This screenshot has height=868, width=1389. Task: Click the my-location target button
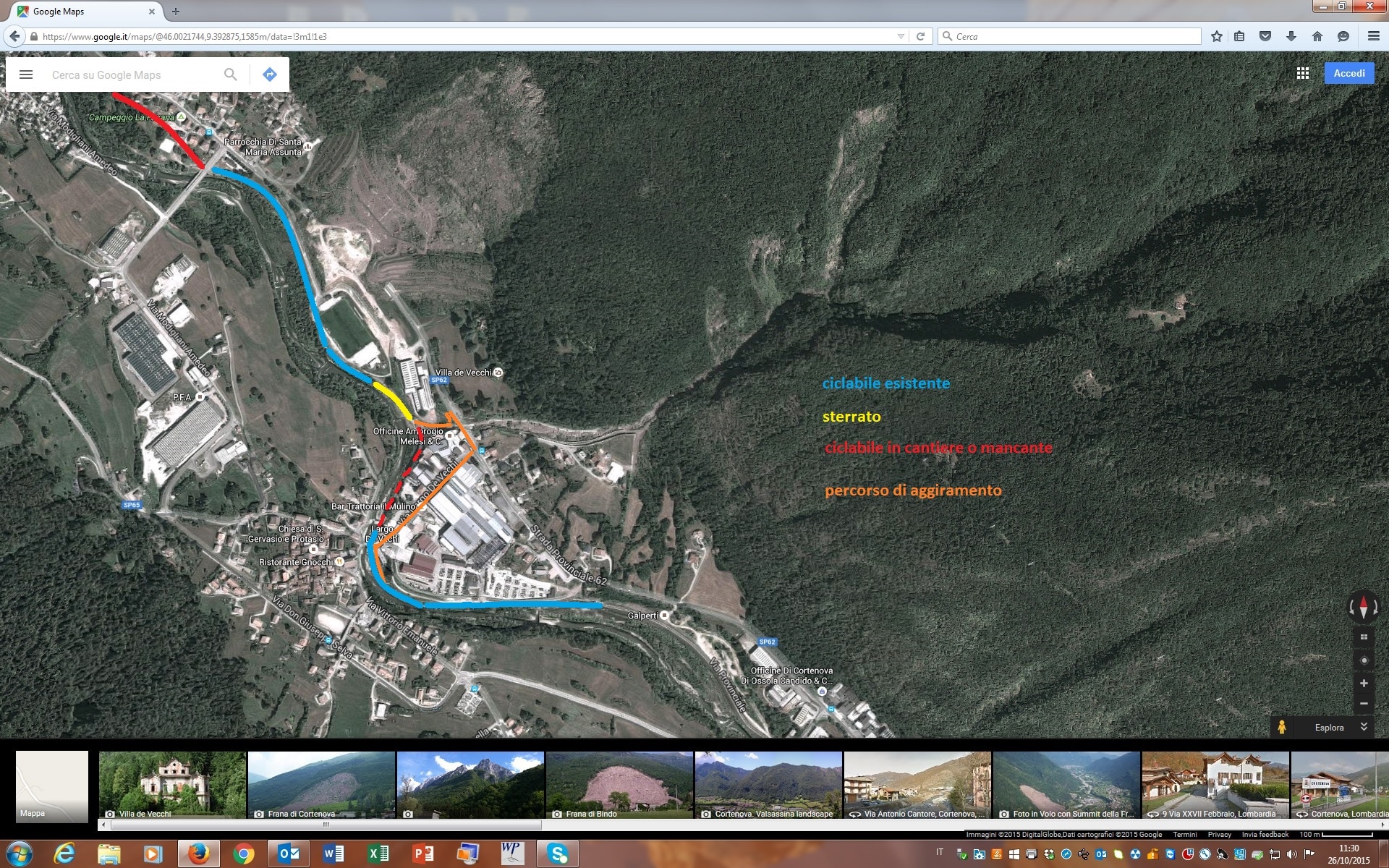pyautogui.click(x=1364, y=660)
